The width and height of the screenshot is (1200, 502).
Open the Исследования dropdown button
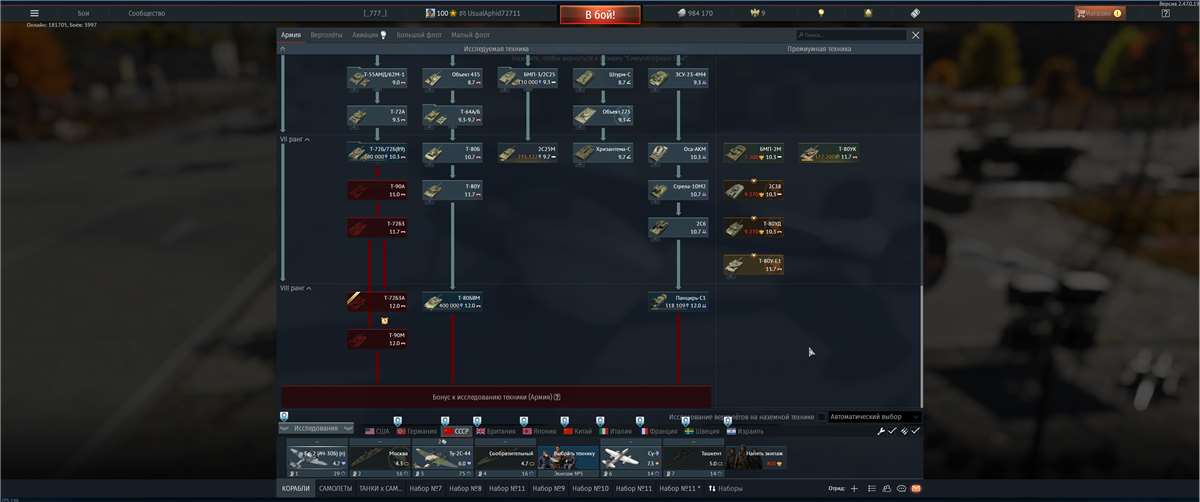pos(315,428)
